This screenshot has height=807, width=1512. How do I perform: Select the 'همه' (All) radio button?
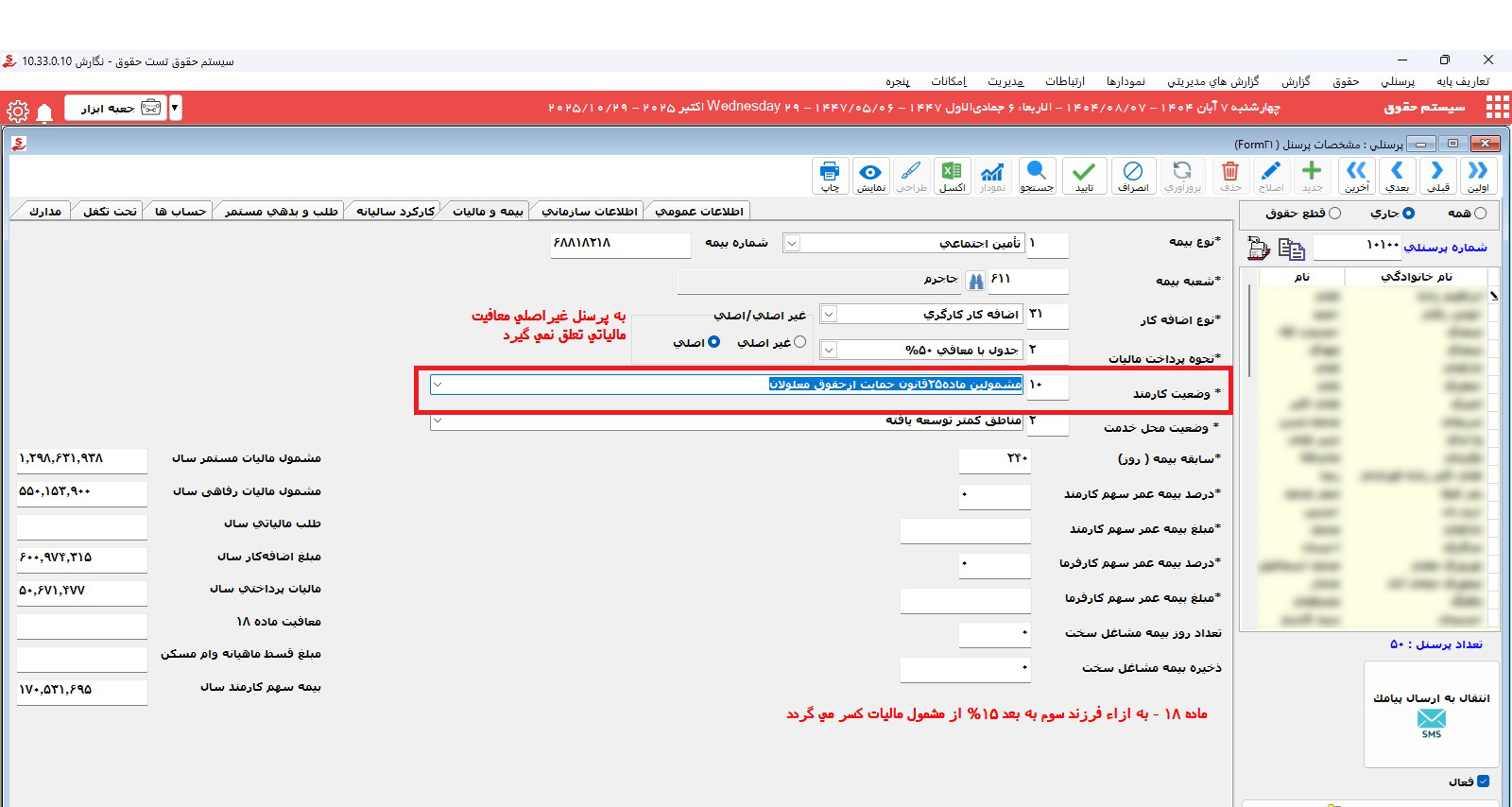pyautogui.click(x=1480, y=214)
